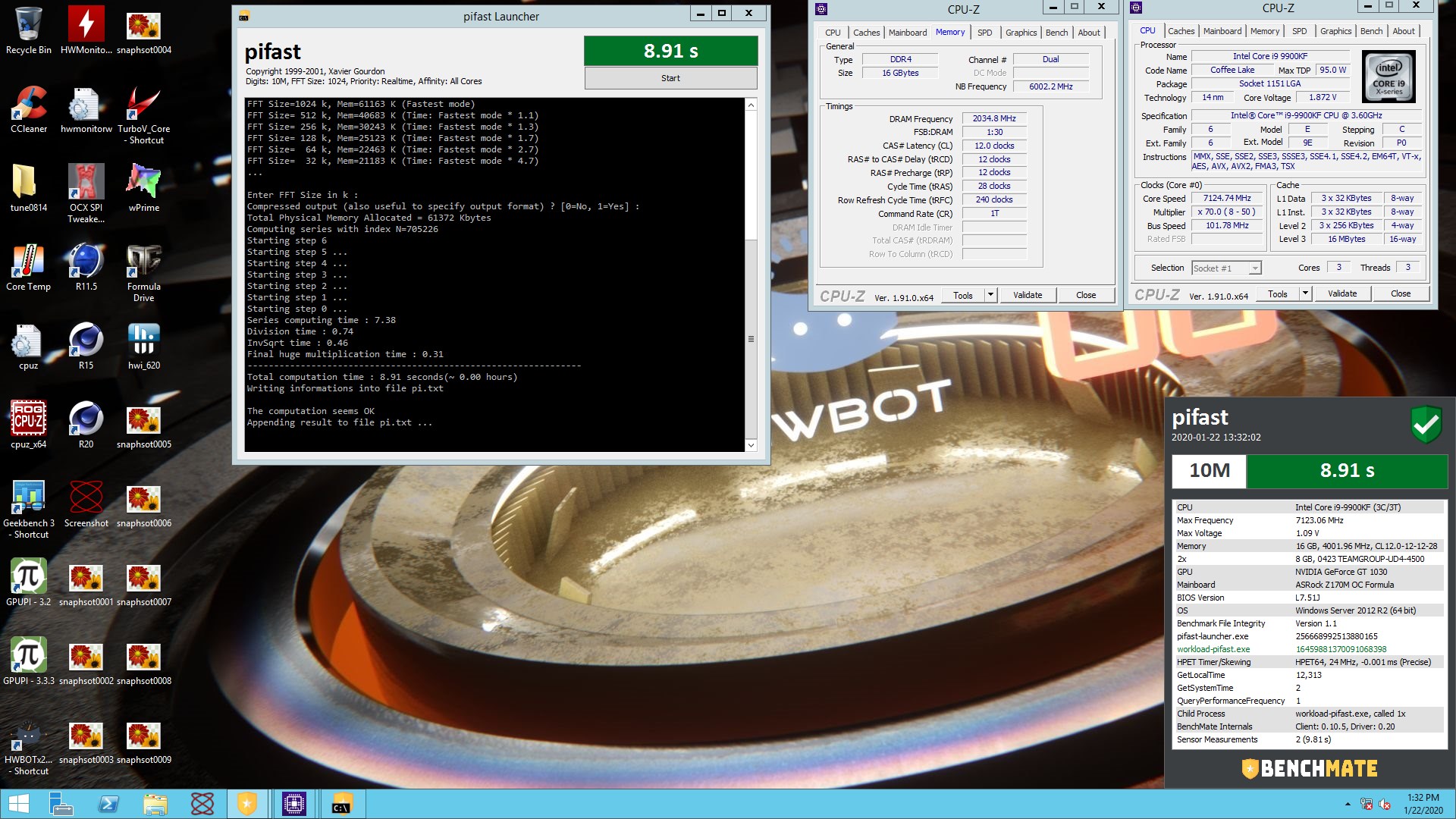Click Tools button in Memory CPU-Z window
Screen dimensions: 1456x819
[963, 295]
